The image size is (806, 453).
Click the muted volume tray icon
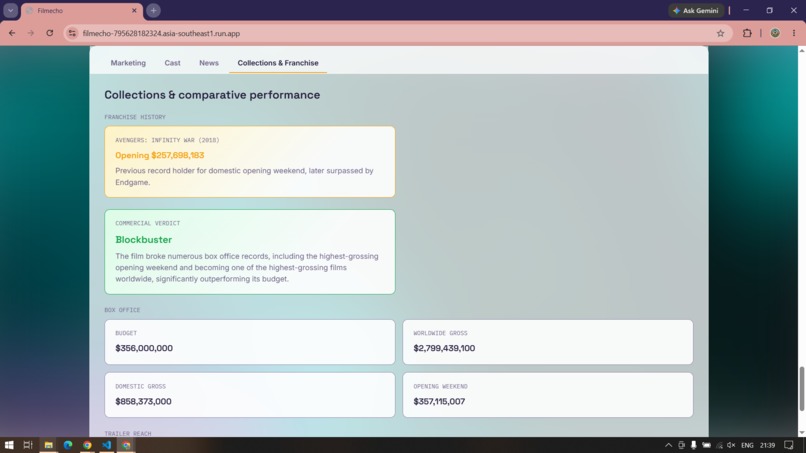coord(731,445)
